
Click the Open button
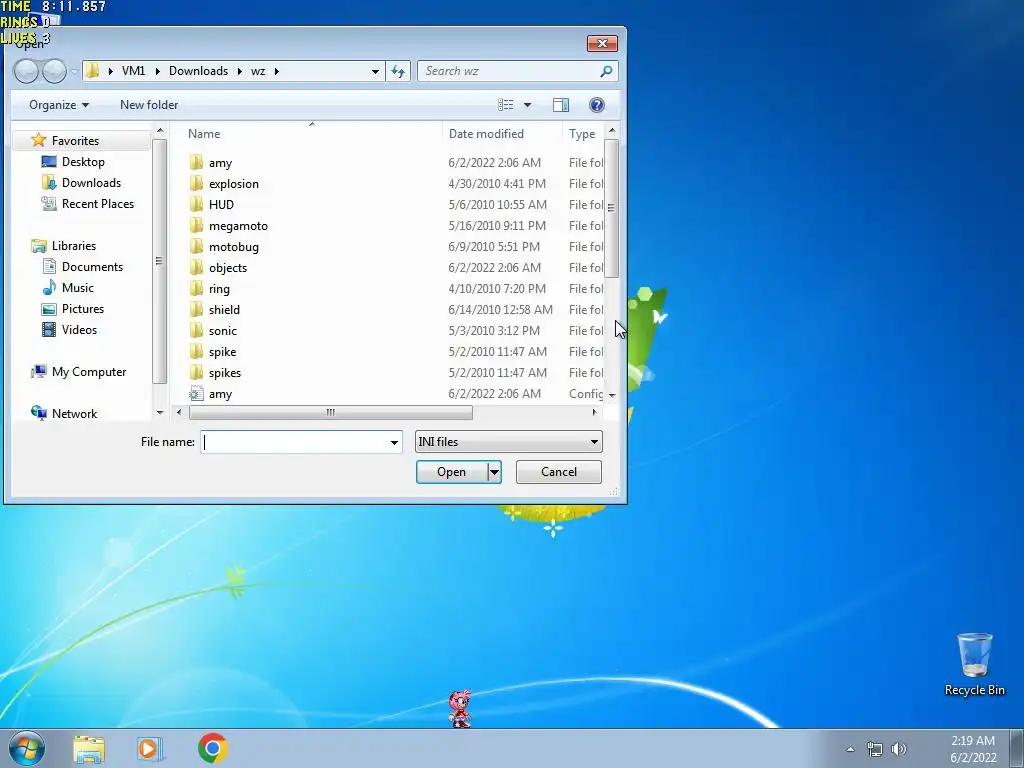tap(452, 472)
